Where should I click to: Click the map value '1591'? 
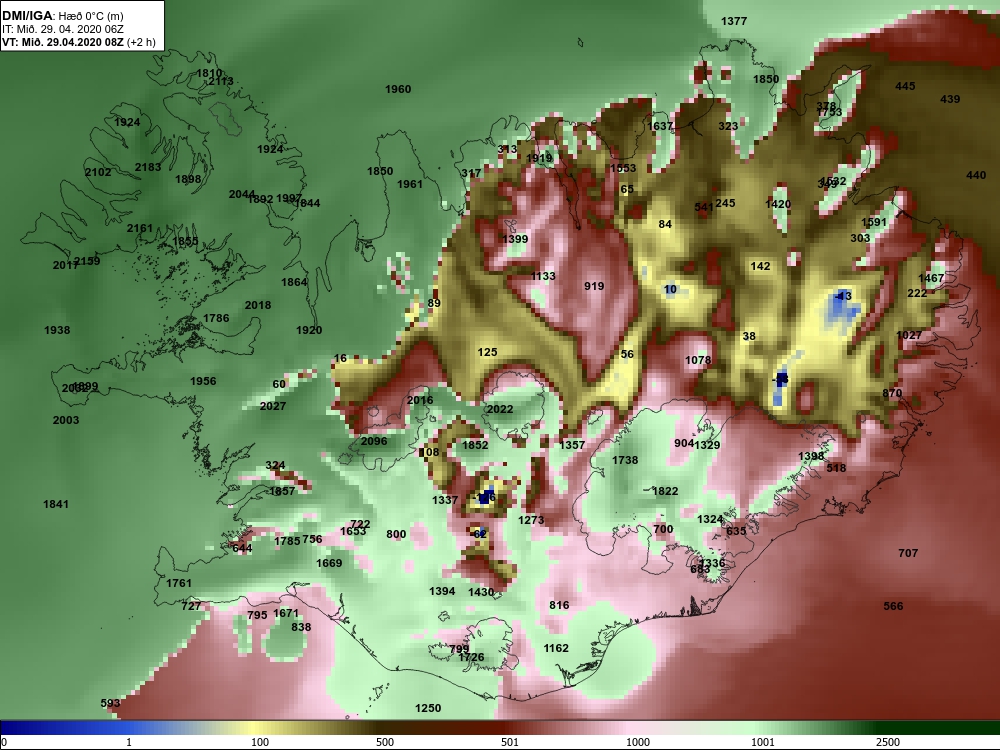click(x=874, y=223)
